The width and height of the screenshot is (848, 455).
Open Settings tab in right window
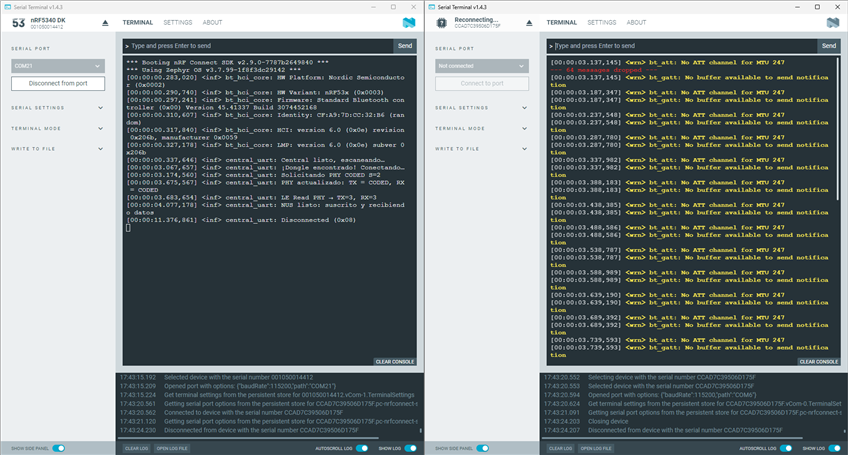(x=602, y=23)
